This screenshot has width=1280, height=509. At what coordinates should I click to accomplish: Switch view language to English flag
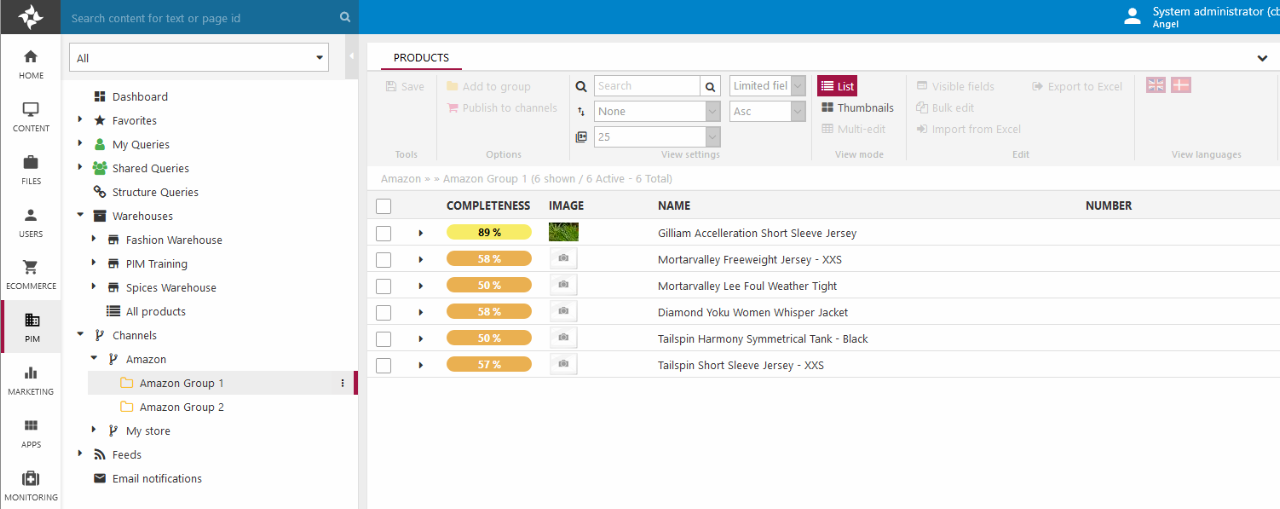click(1156, 86)
